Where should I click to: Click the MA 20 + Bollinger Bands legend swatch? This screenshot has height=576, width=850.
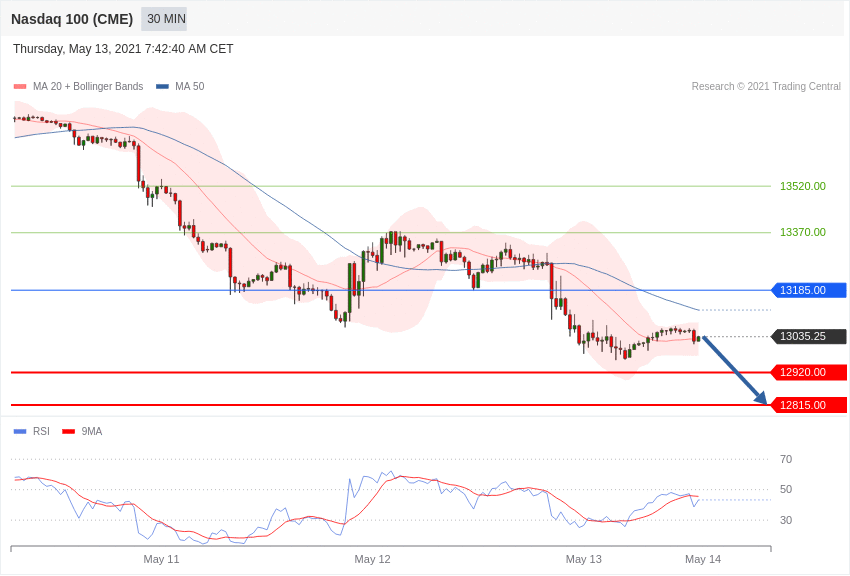pos(20,87)
